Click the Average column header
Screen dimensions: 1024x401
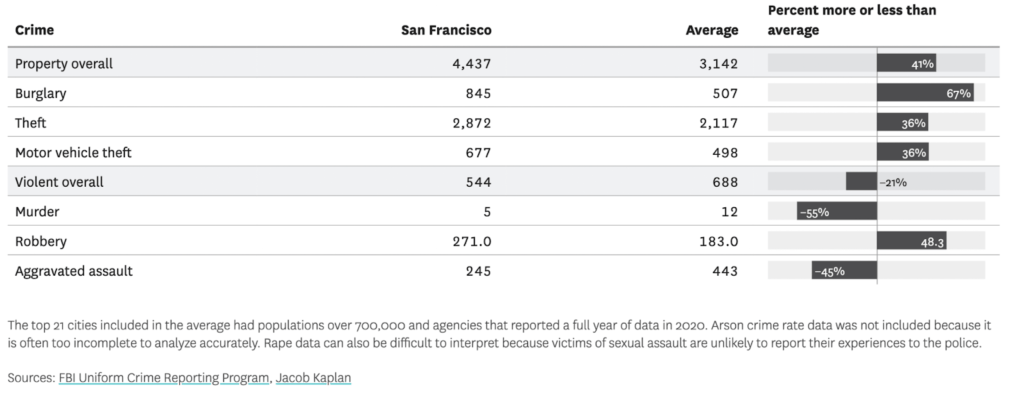(x=711, y=30)
